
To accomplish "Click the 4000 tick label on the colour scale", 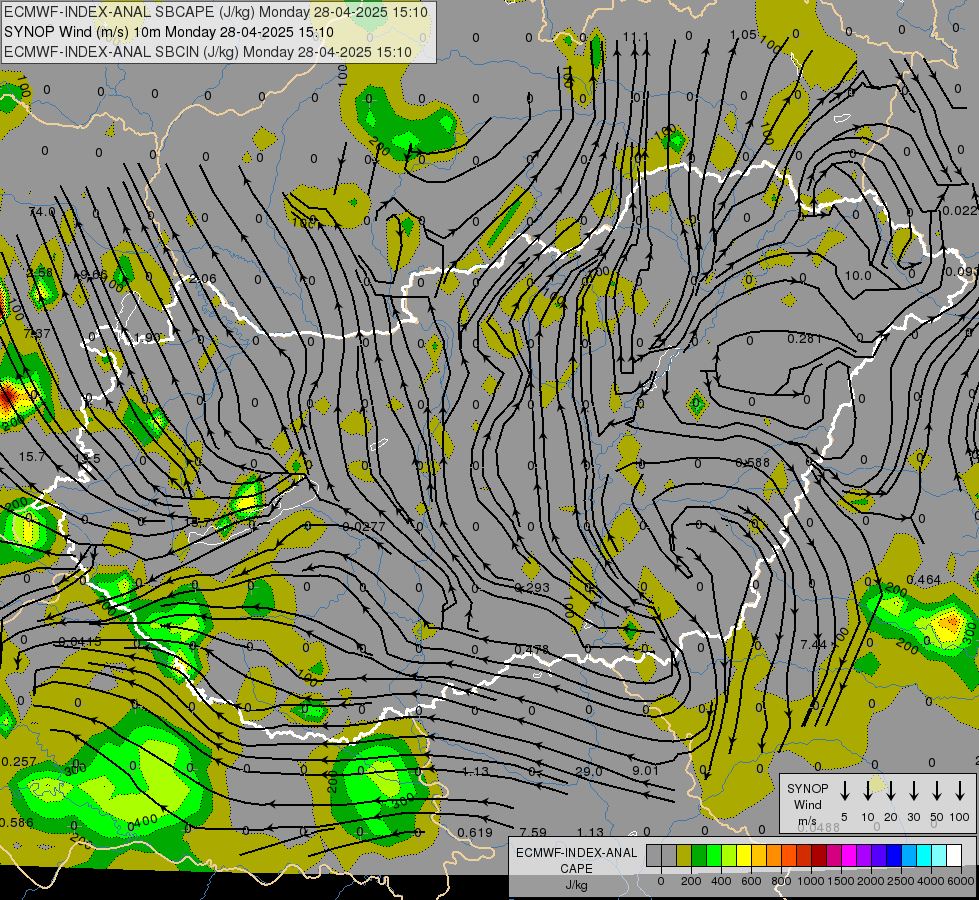I will coord(930,881).
